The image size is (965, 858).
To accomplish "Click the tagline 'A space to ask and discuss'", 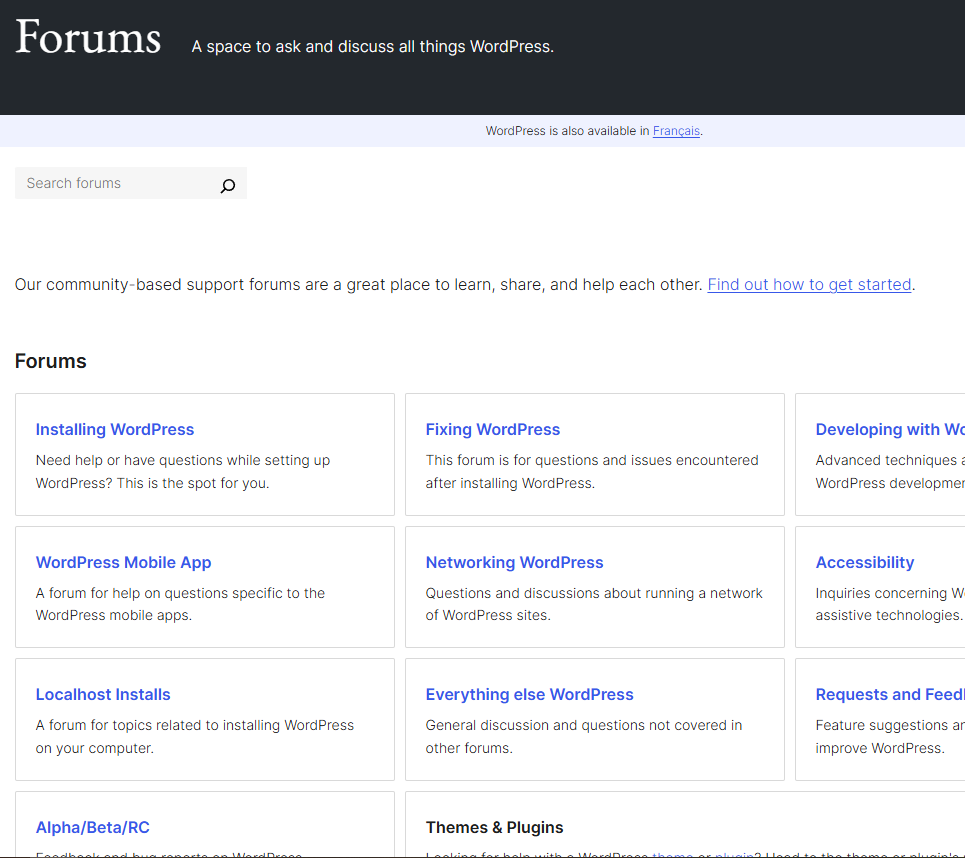I will point(372,47).
